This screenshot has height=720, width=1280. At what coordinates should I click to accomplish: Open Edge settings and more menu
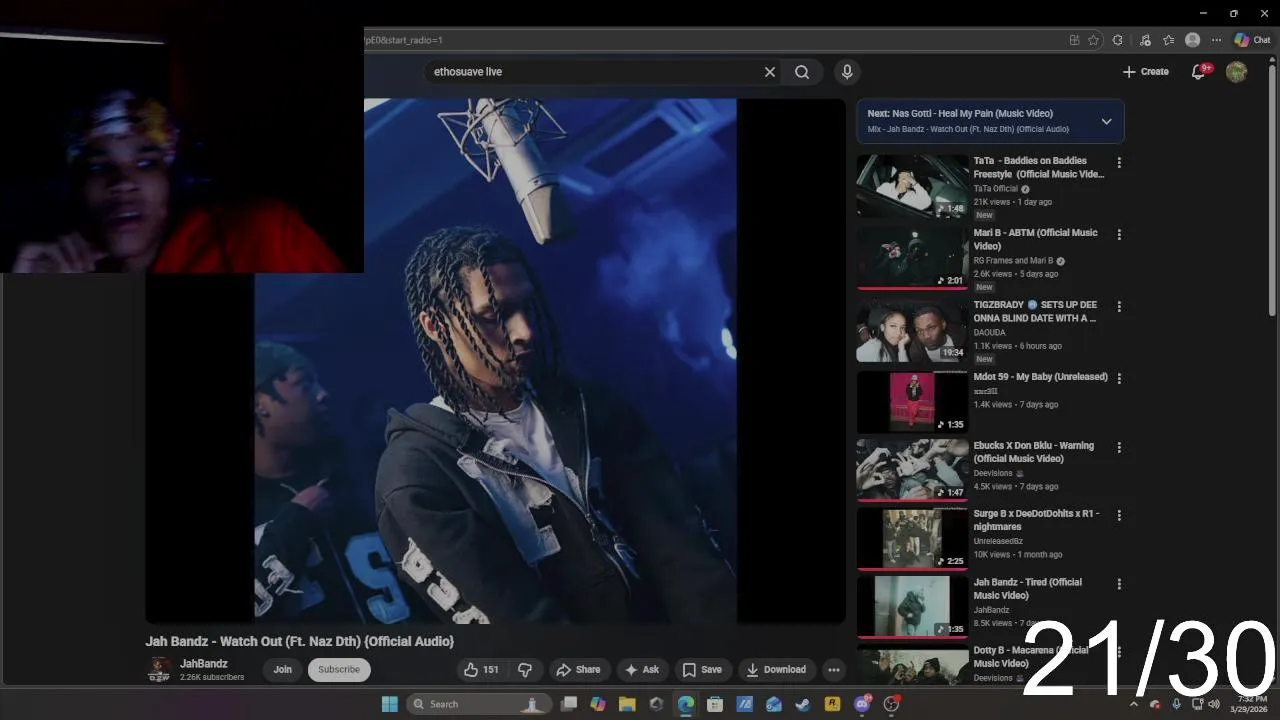[1216, 40]
